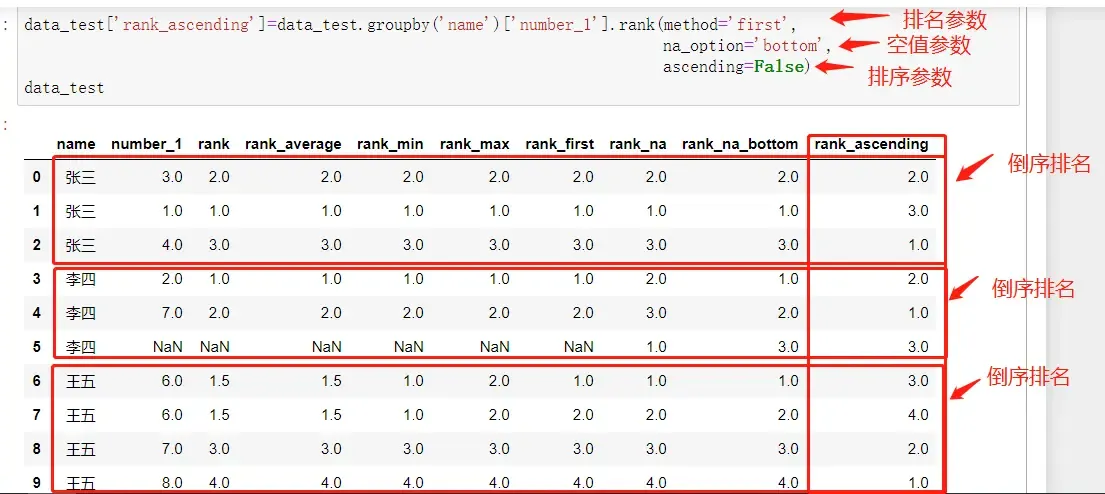Select row index 5 in the table
This screenshot has height=494, width=1105.
pyautogui.click(x=37, y=347)
